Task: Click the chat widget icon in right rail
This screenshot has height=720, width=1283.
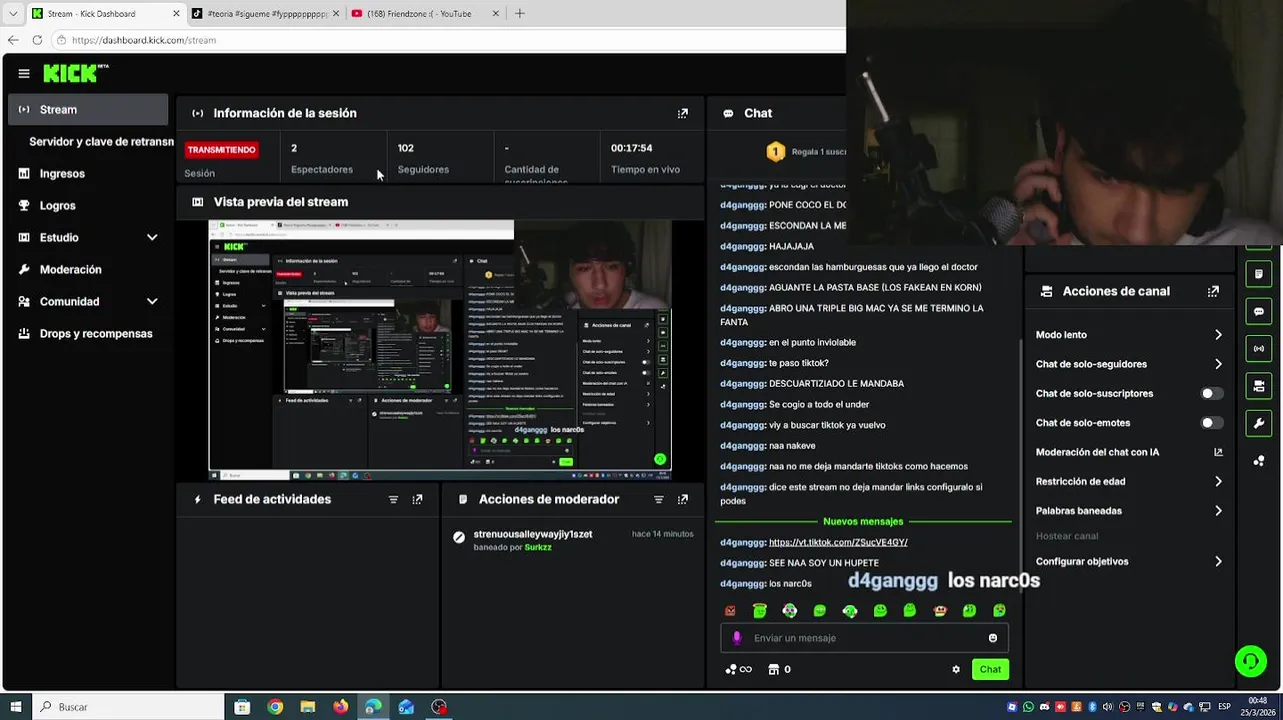Action: pyautogui.click(x=1259, y=312)
